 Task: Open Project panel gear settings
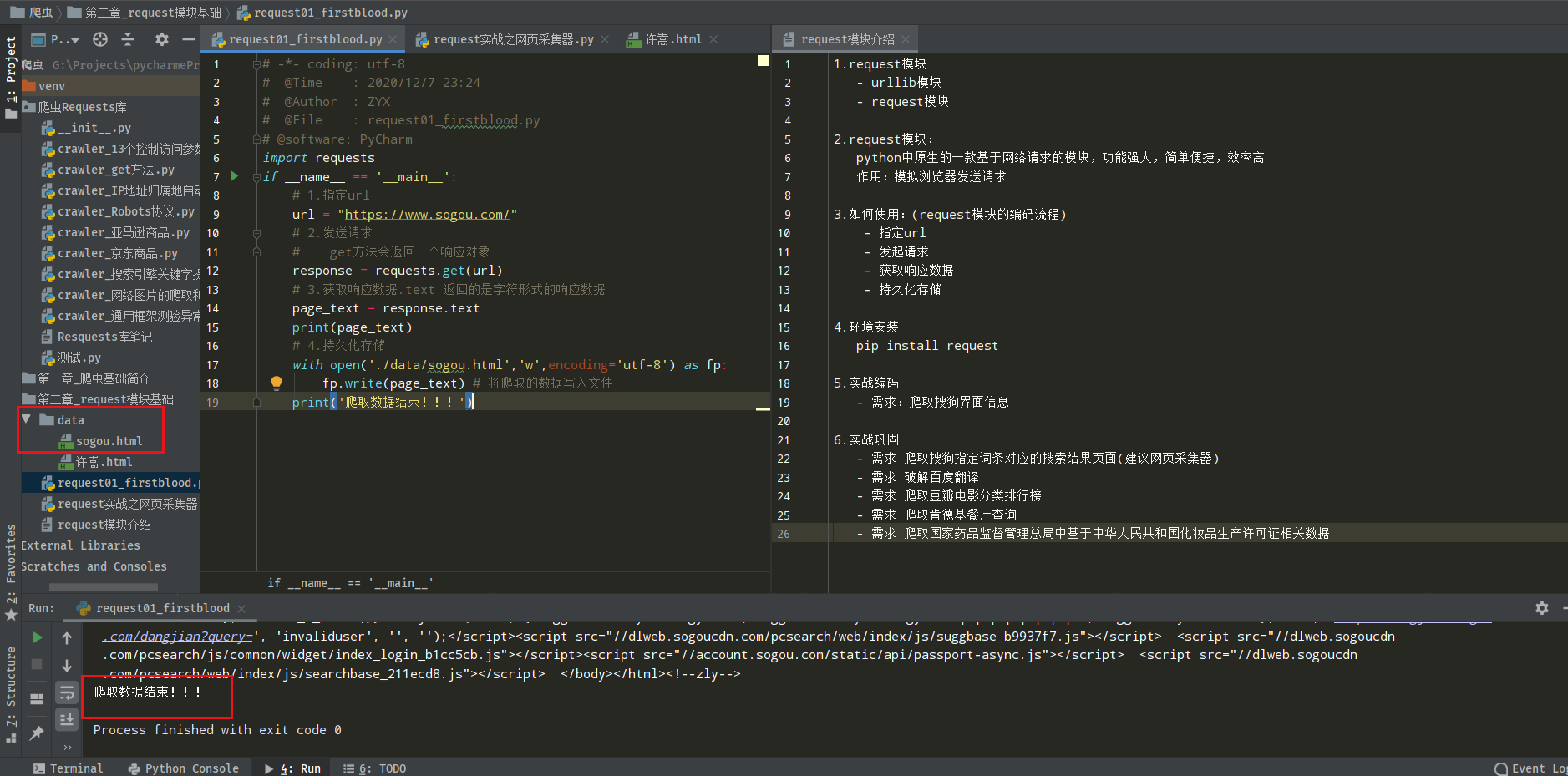click(162, 39)
